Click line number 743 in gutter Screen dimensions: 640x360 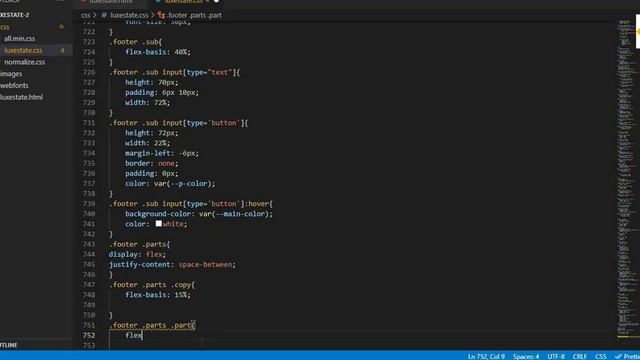pos(89,244)
